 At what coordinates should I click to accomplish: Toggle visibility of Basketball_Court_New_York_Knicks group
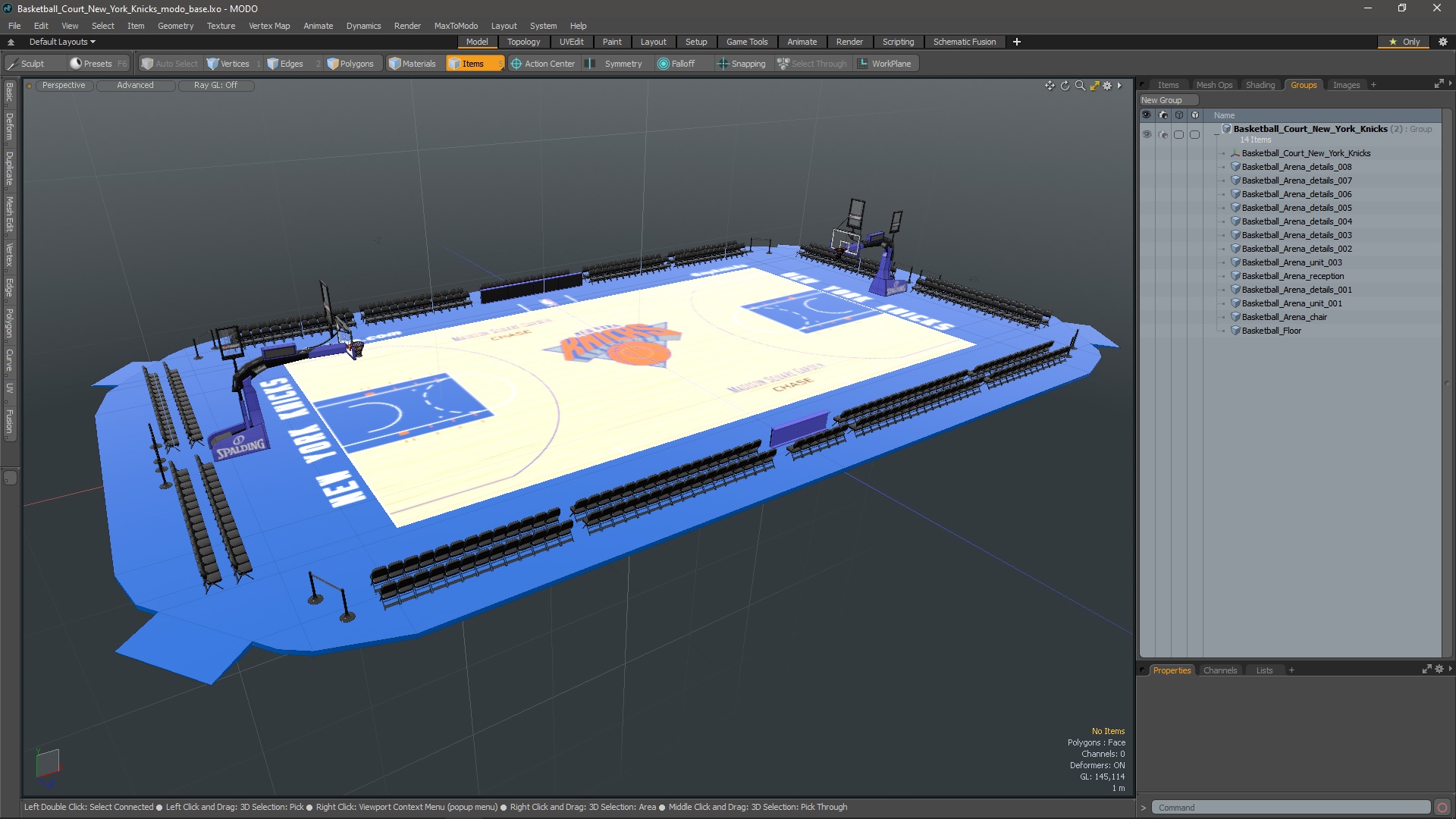pyautogui.click(x=1147, y=134)
